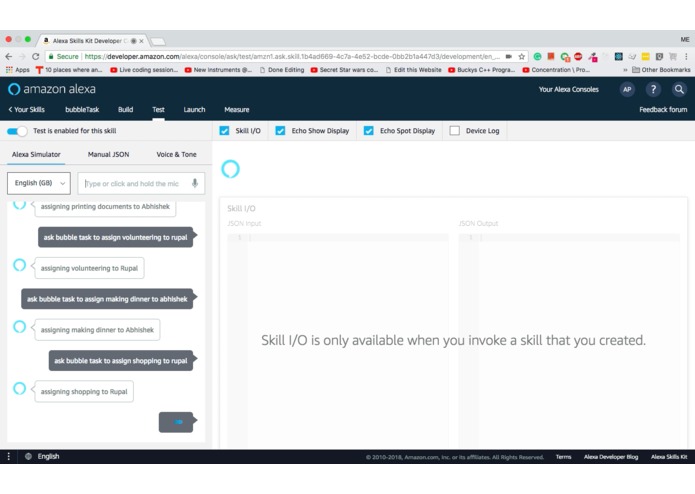The image size is (695, 494).
Task: Open '10 places where an...' bookmark
Action: point(69,70)
